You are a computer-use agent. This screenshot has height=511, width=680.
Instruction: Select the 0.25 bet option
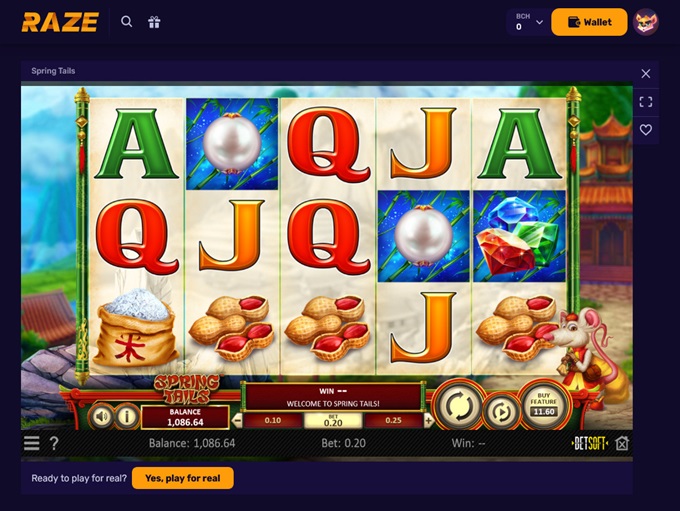[393, 420]
